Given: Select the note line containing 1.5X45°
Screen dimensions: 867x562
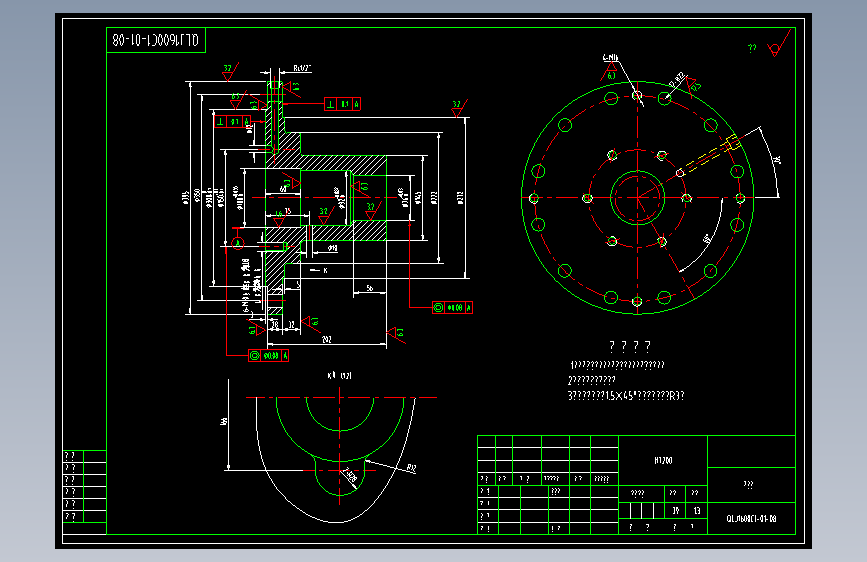Looking at the screenshot, I should tap(626, 396).
